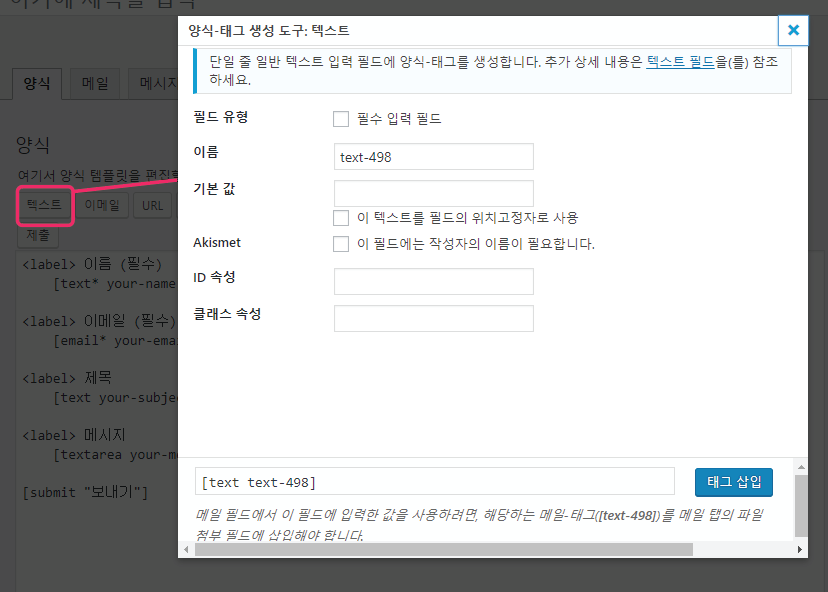Screen dimensions: 828x592
Task: Close the tag generator dialog
Action: 793,31
